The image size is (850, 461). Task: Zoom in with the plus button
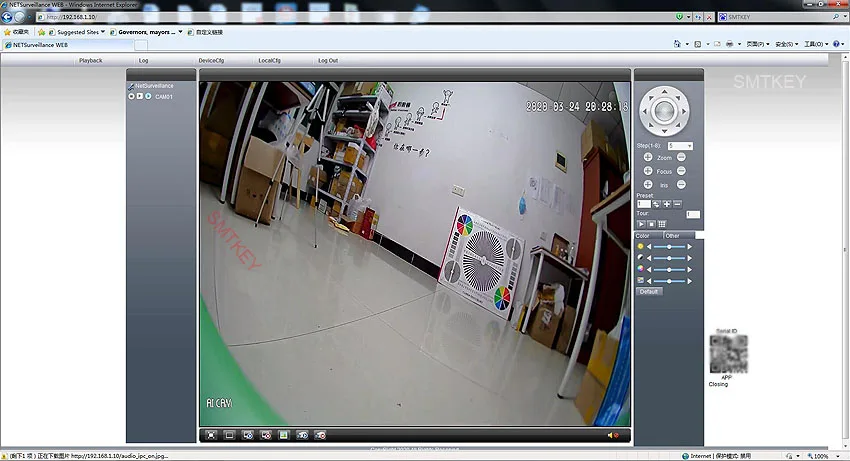648,157
